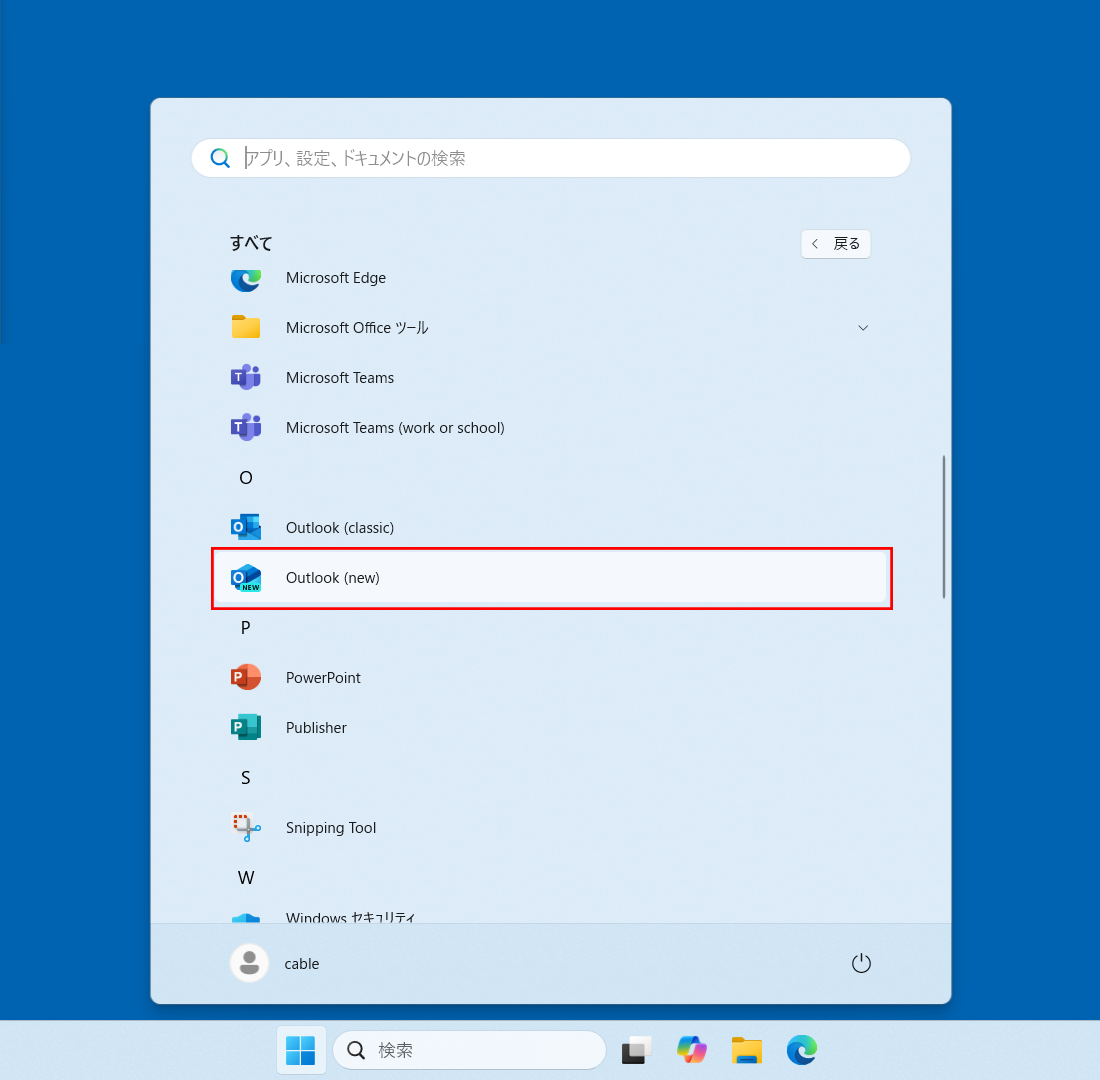Open the power options button
This screenshot has width=1100, height=1080.
pos(861,963)
